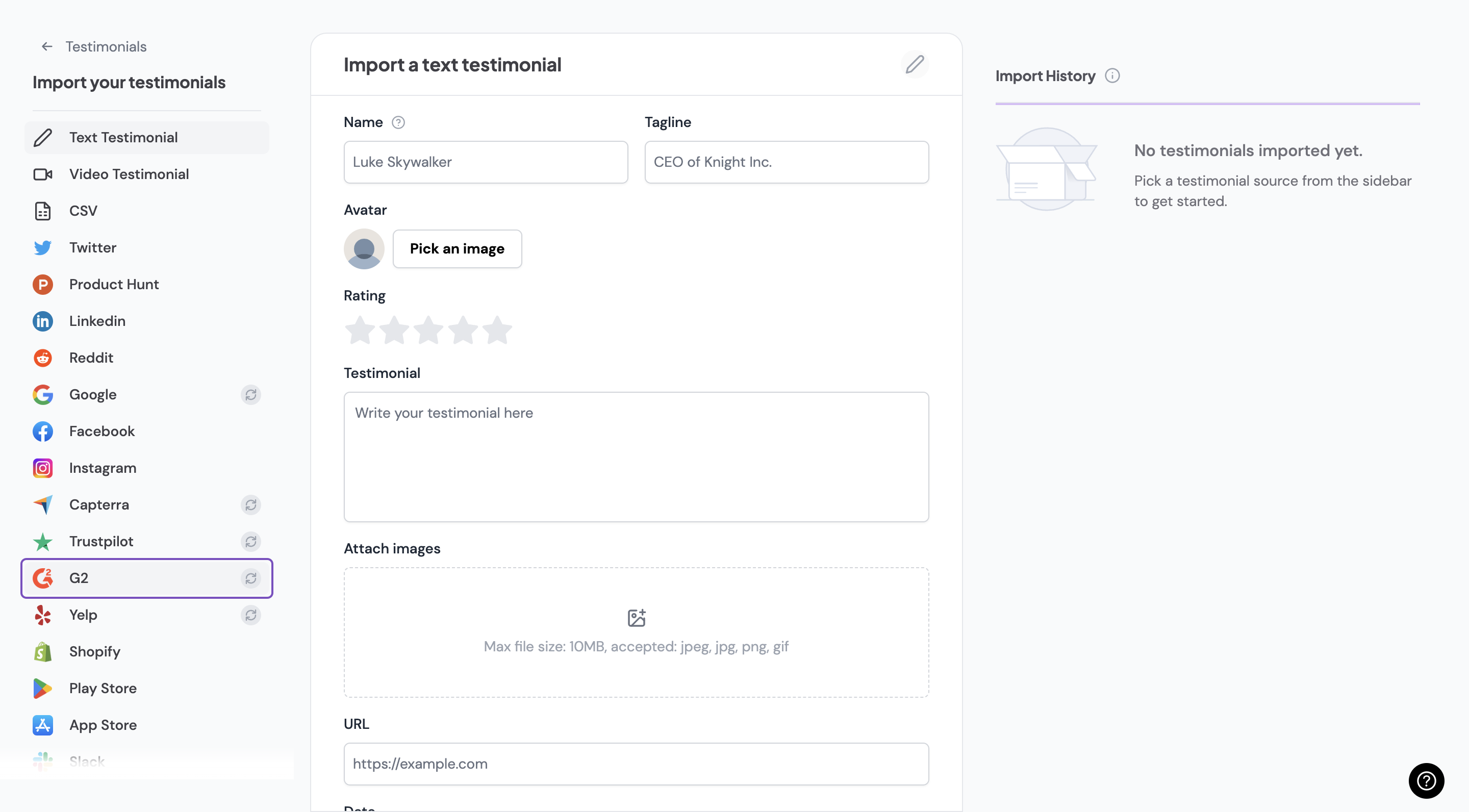
Task: Click the Instagram label in the sidebar
Action: [103, 468]
